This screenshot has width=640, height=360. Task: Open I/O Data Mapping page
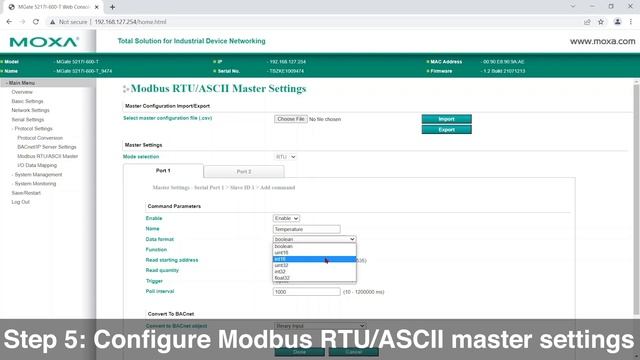[x=37, y=165]
